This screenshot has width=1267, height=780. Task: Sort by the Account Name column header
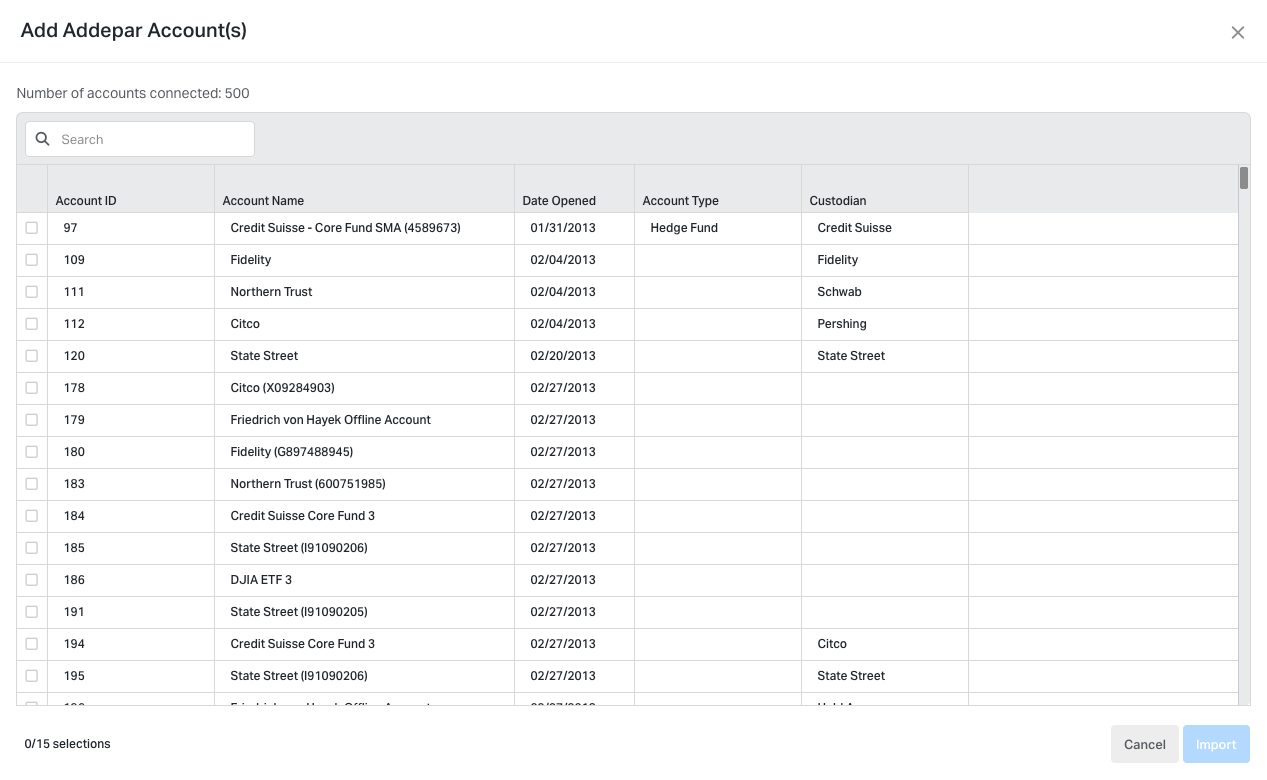coord(263,201)
